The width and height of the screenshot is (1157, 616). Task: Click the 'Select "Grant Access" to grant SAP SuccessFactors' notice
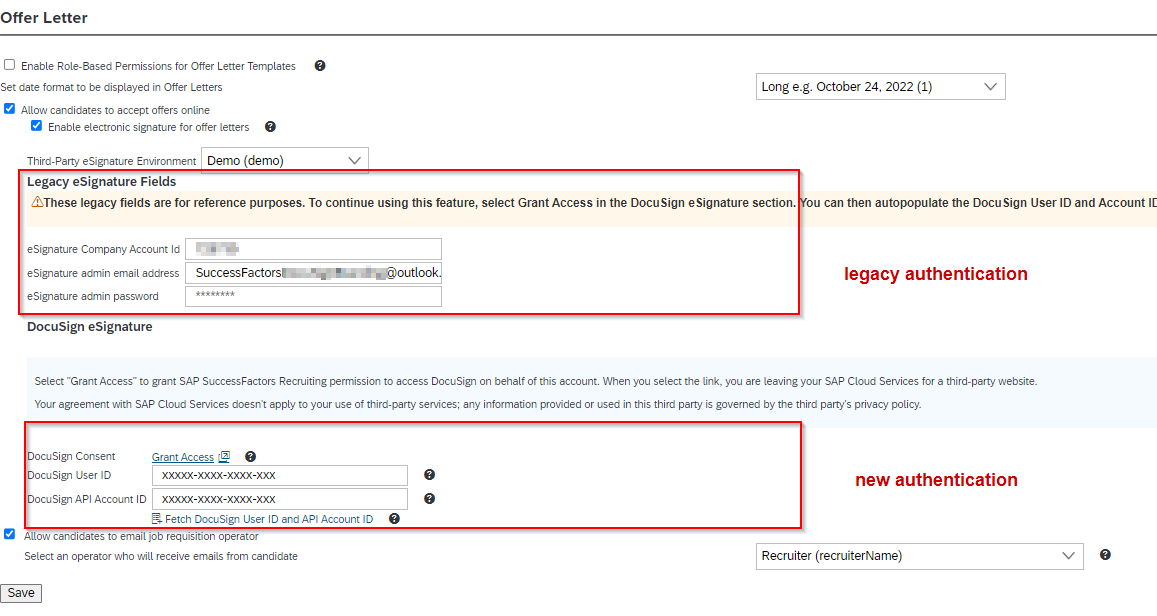click(536, 381)
